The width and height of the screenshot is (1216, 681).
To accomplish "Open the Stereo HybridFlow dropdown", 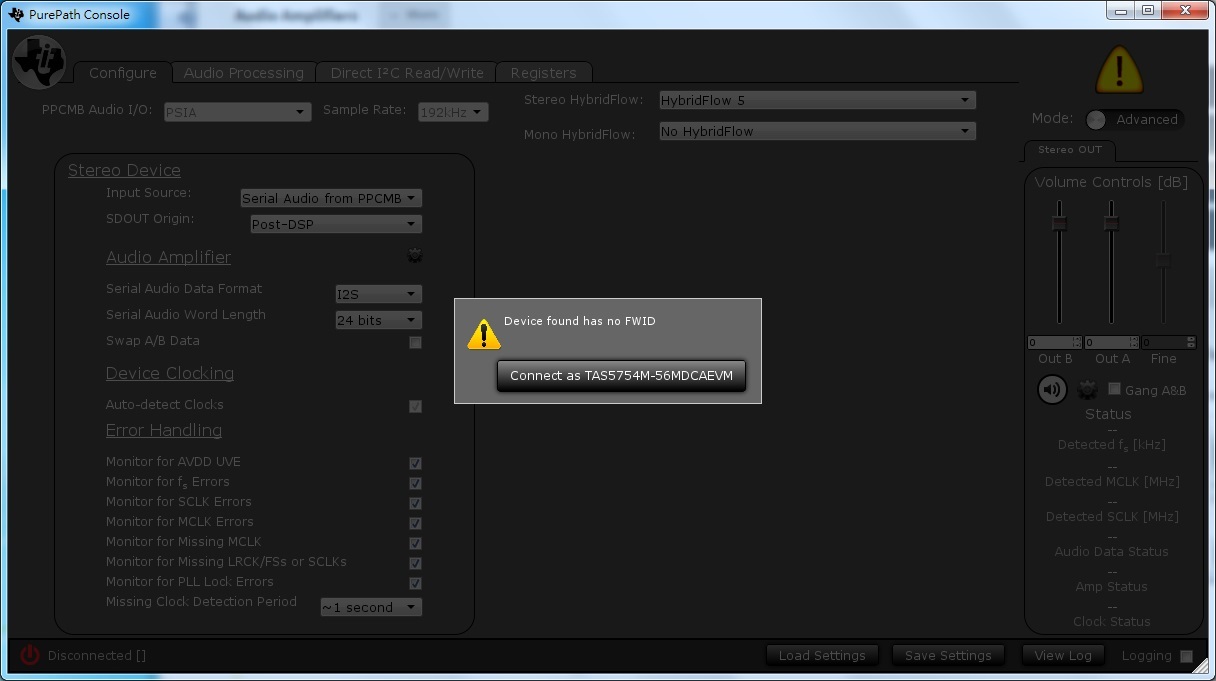I will 817,100.
